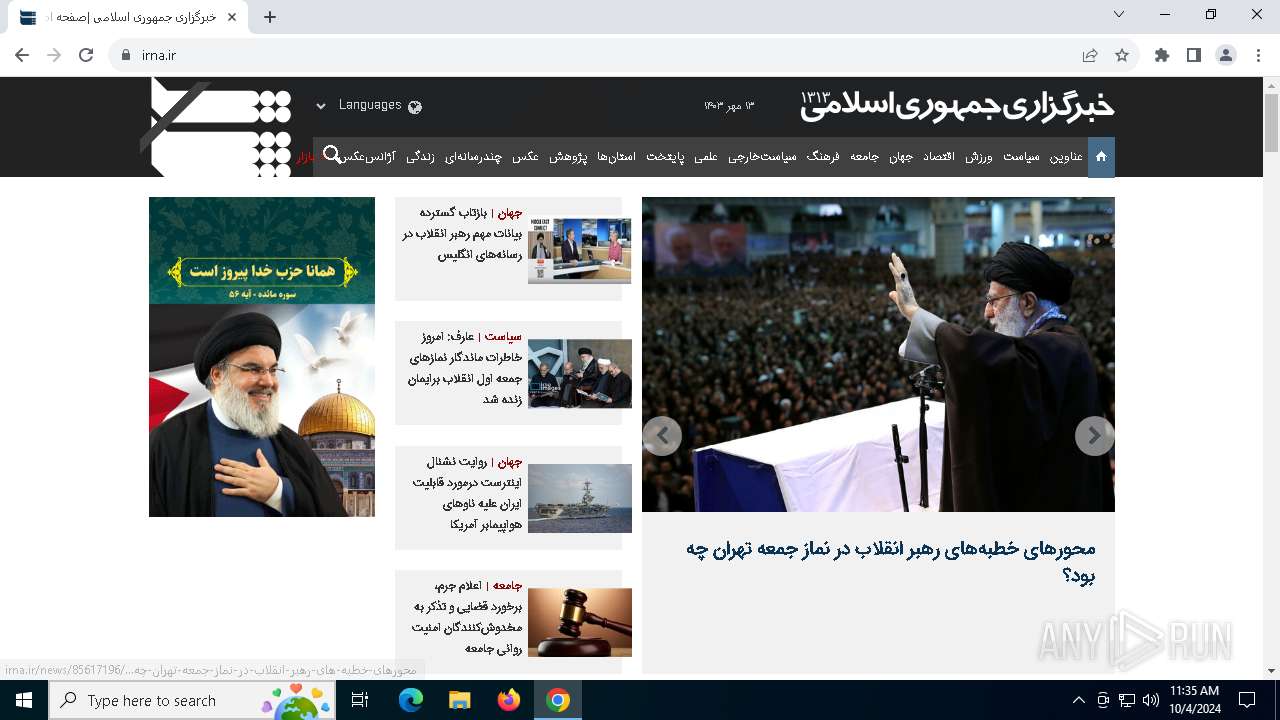
Task: Open the عکس section
Action: click(x=526, y=157)
